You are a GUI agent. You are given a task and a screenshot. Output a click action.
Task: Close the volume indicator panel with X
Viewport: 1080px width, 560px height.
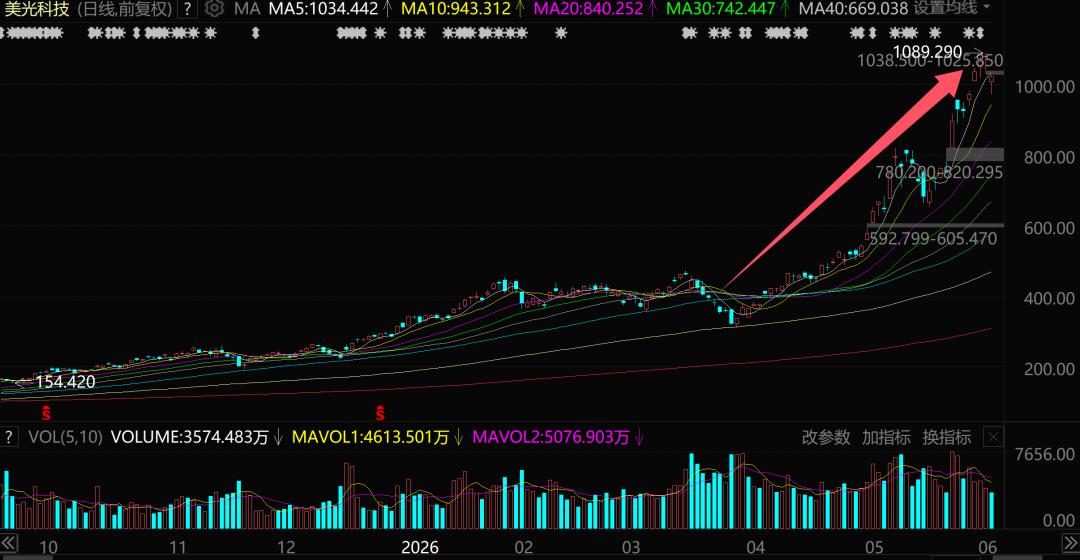(993, 437)
